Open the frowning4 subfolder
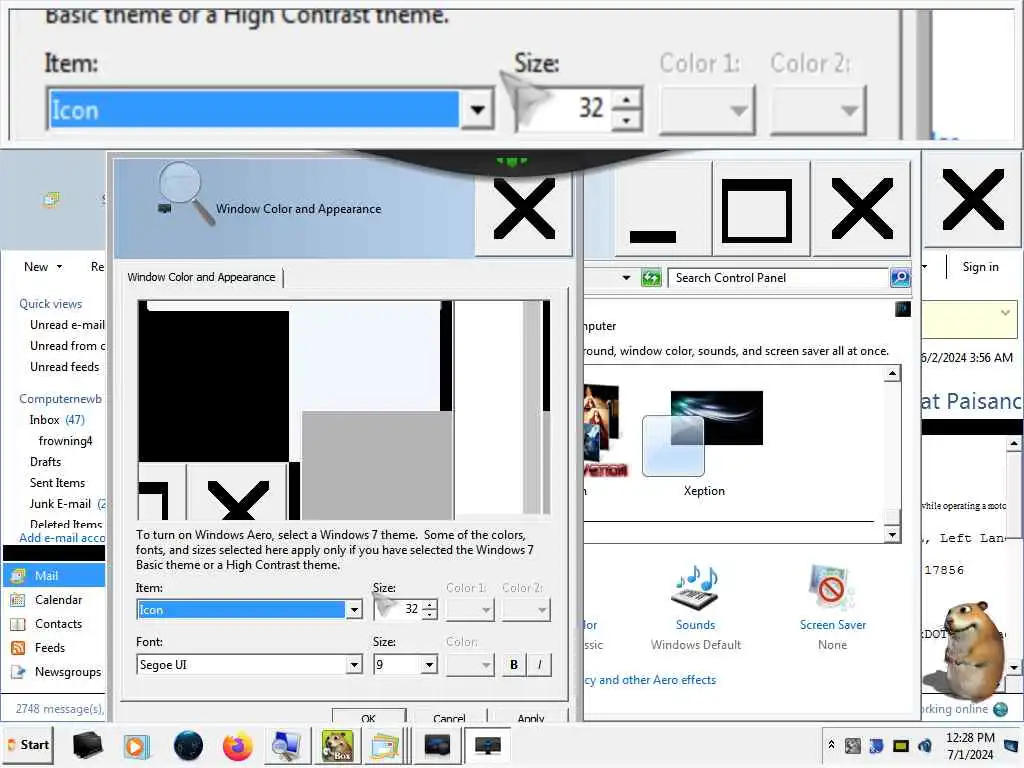 click(x=65, y=441)
